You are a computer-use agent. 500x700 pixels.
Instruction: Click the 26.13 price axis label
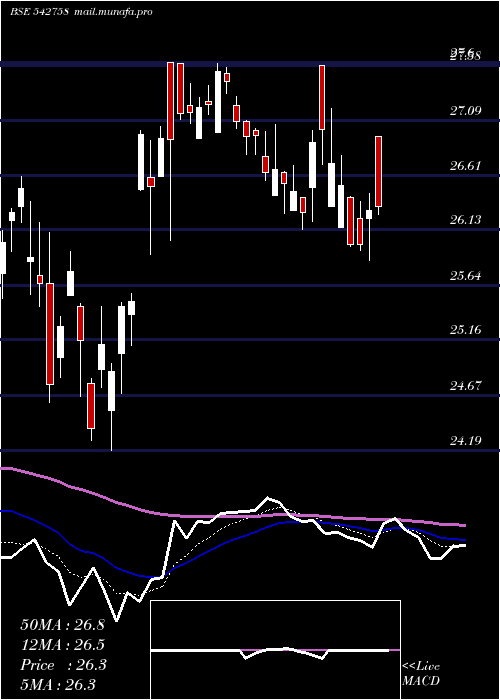coord(466,220)
